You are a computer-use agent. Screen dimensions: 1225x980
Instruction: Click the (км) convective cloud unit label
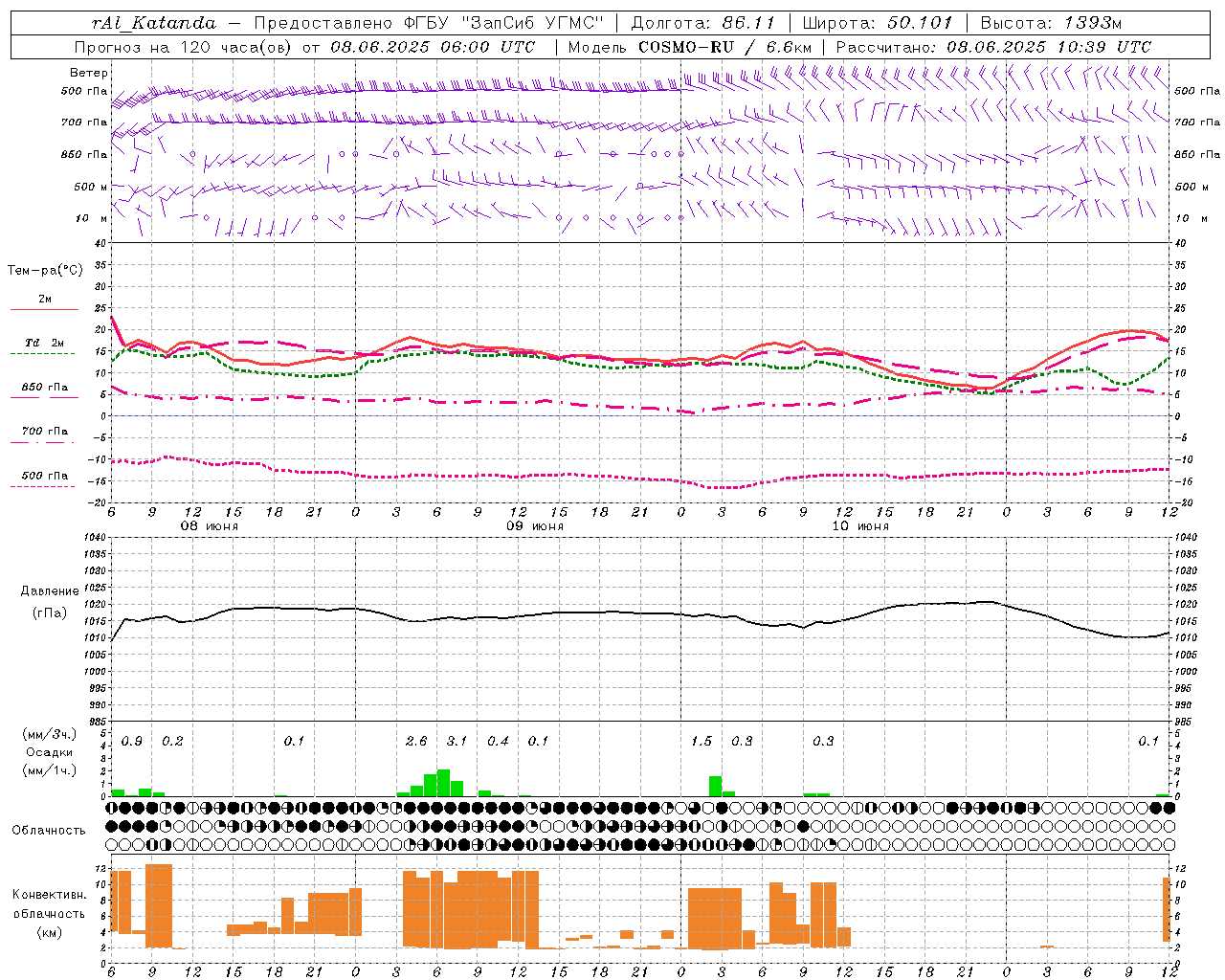[x=49, y=932]
